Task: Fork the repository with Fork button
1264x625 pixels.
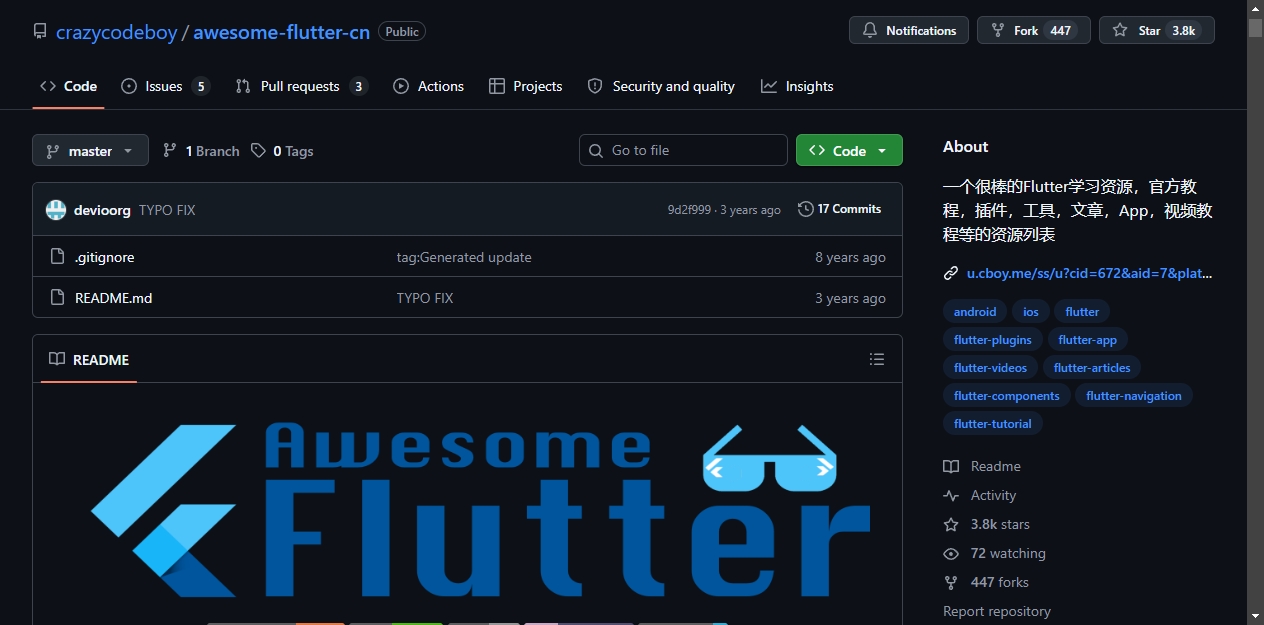Action: (1034, 30)
